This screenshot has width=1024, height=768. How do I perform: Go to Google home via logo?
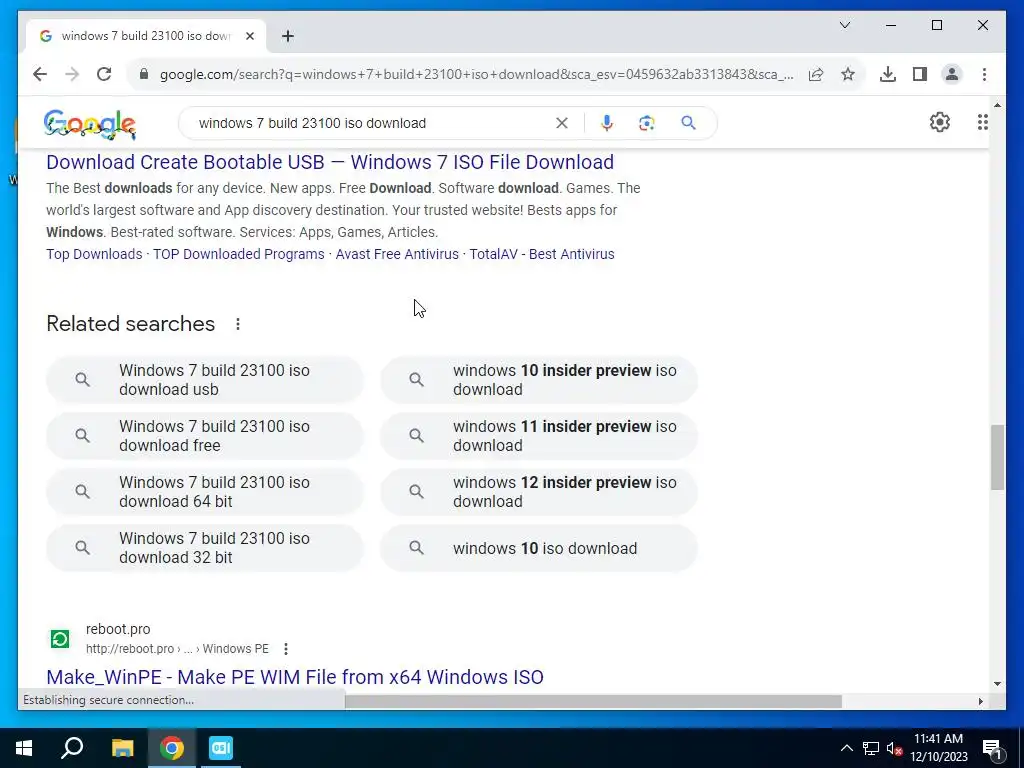click(89, 123)
